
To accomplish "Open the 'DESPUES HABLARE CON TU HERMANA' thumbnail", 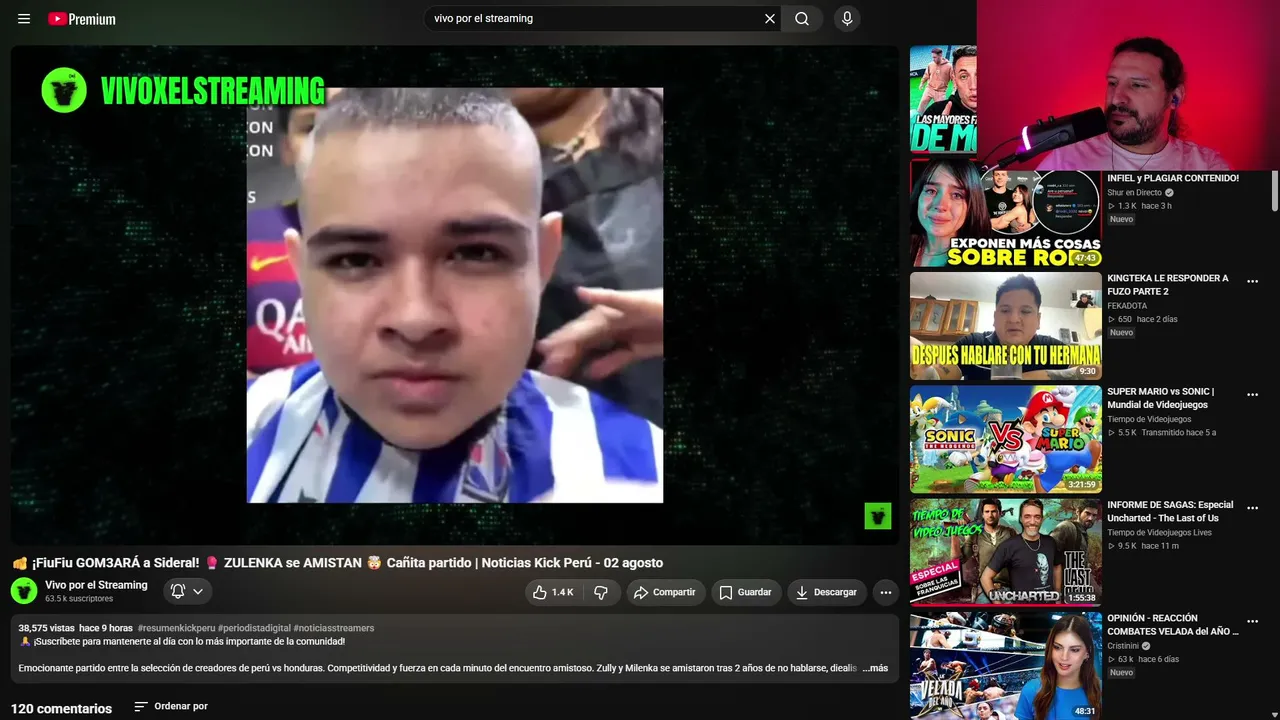I will point(1005,326).
